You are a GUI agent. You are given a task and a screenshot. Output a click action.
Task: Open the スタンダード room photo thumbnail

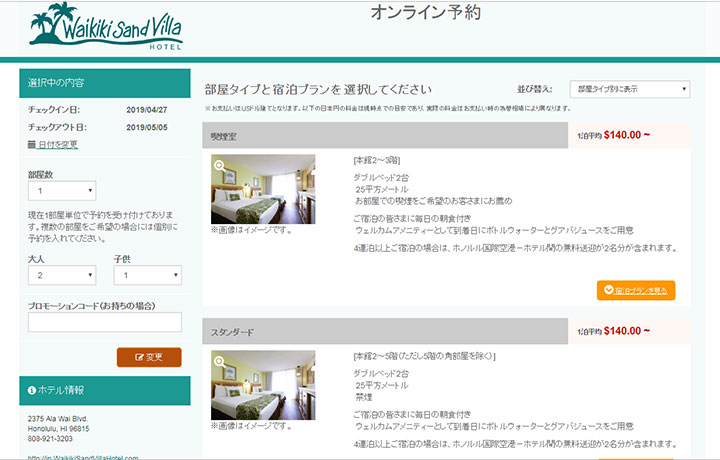pyautogui.click(x=263, y=385)
